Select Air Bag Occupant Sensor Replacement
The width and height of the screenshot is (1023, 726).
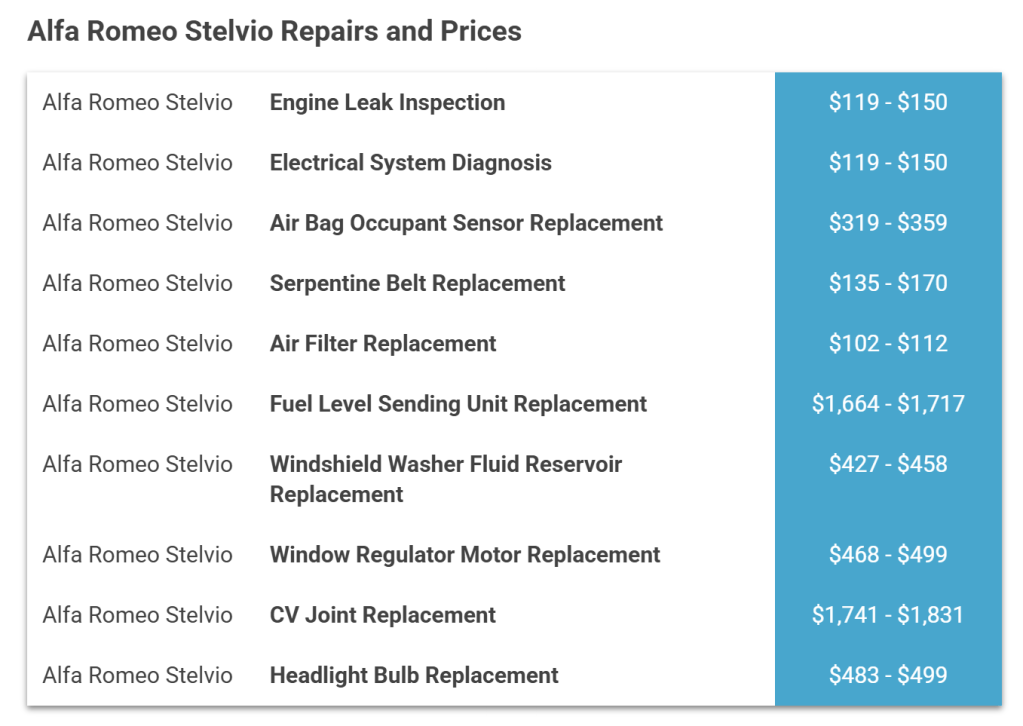466,223
